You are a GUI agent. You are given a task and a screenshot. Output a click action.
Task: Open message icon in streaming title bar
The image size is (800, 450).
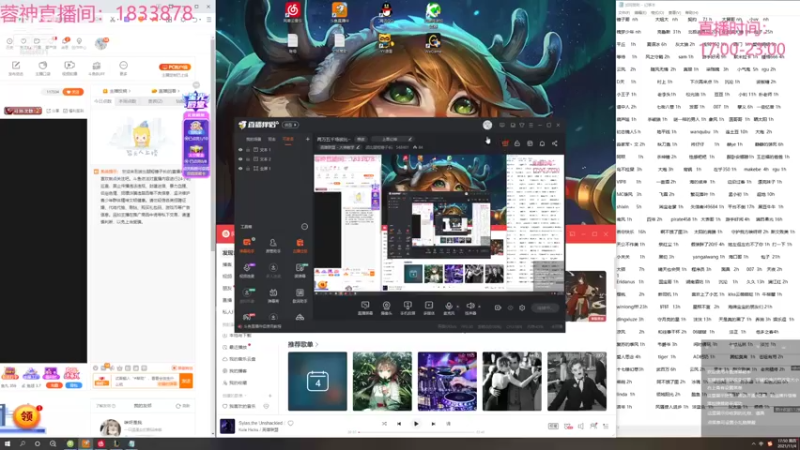click(502, 125)
